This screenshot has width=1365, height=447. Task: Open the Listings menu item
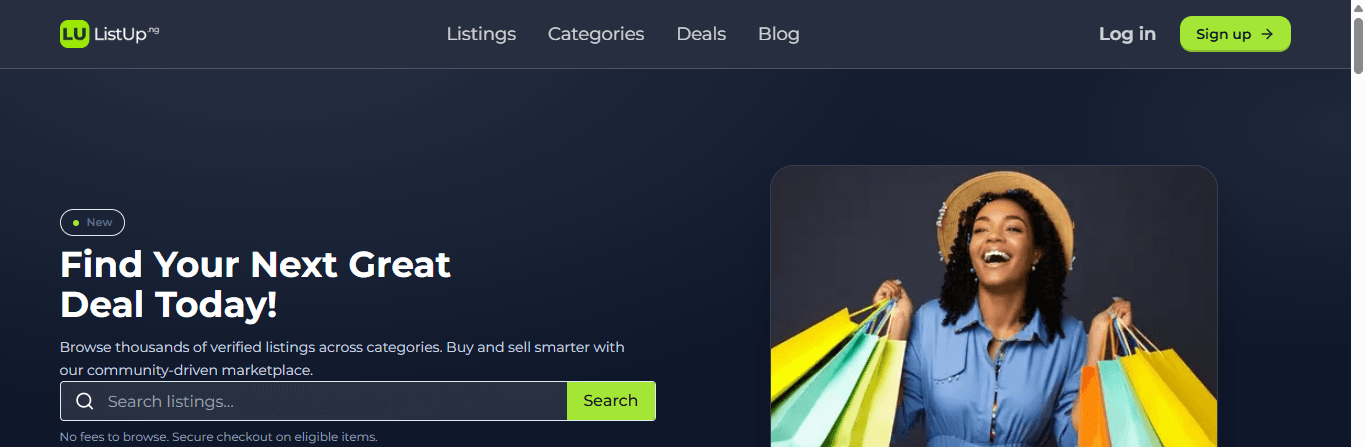tap(481, 34)
